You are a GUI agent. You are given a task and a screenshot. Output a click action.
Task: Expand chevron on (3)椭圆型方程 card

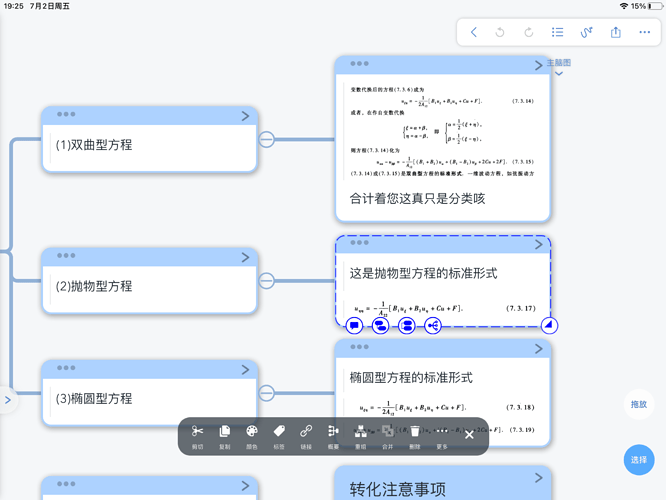[245, 370]
